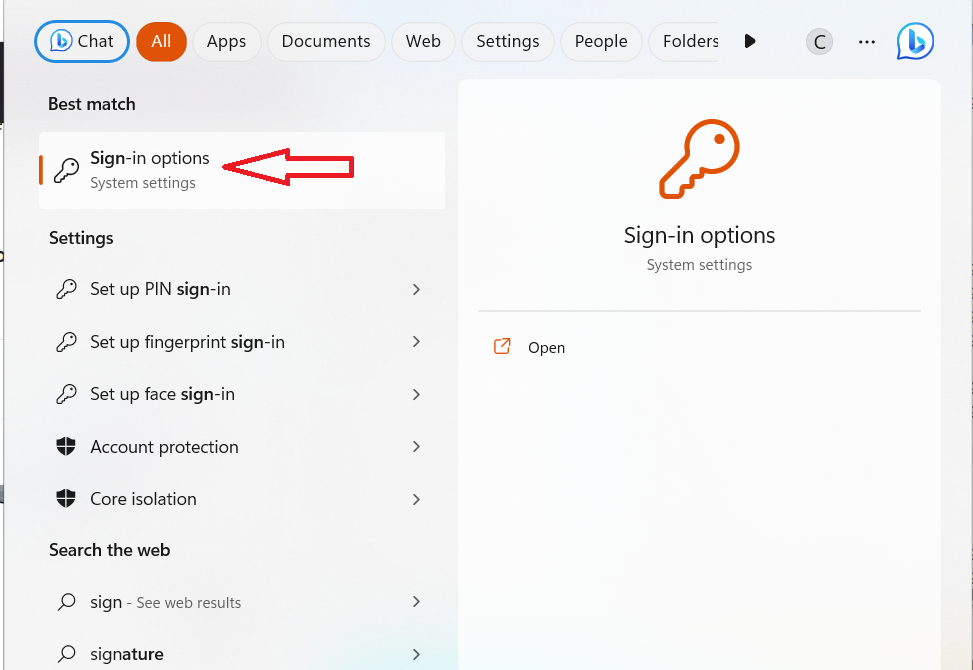Click the Core isolation shield icon
The image size is (973, 670).
(x=66, y=499)
